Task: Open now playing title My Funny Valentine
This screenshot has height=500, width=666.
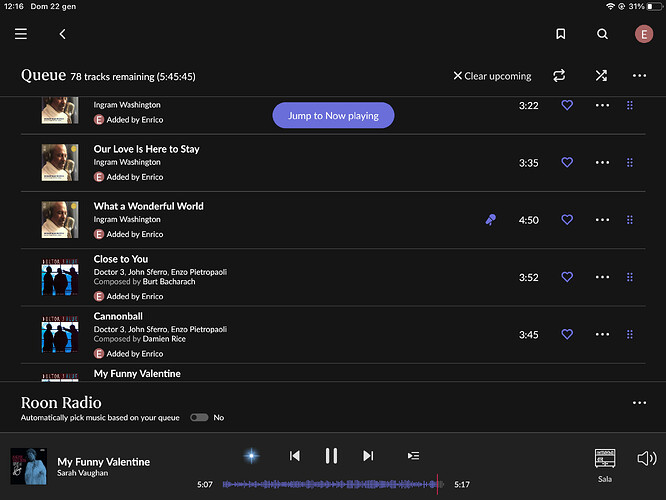Action: pos(104,462)
